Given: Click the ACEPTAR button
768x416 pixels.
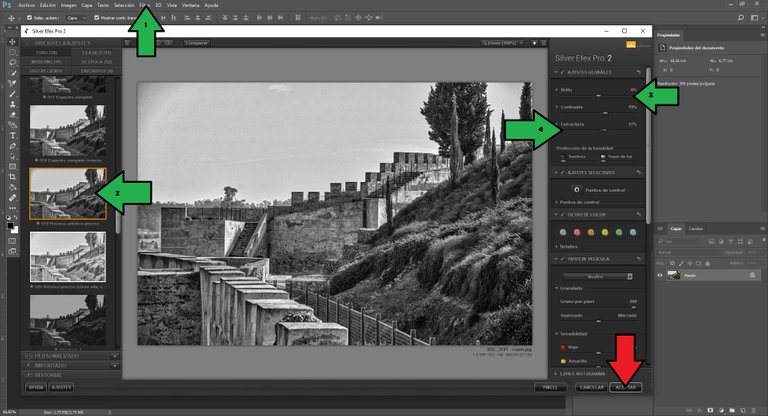Looking at the screenshot, I should point(625,387).
